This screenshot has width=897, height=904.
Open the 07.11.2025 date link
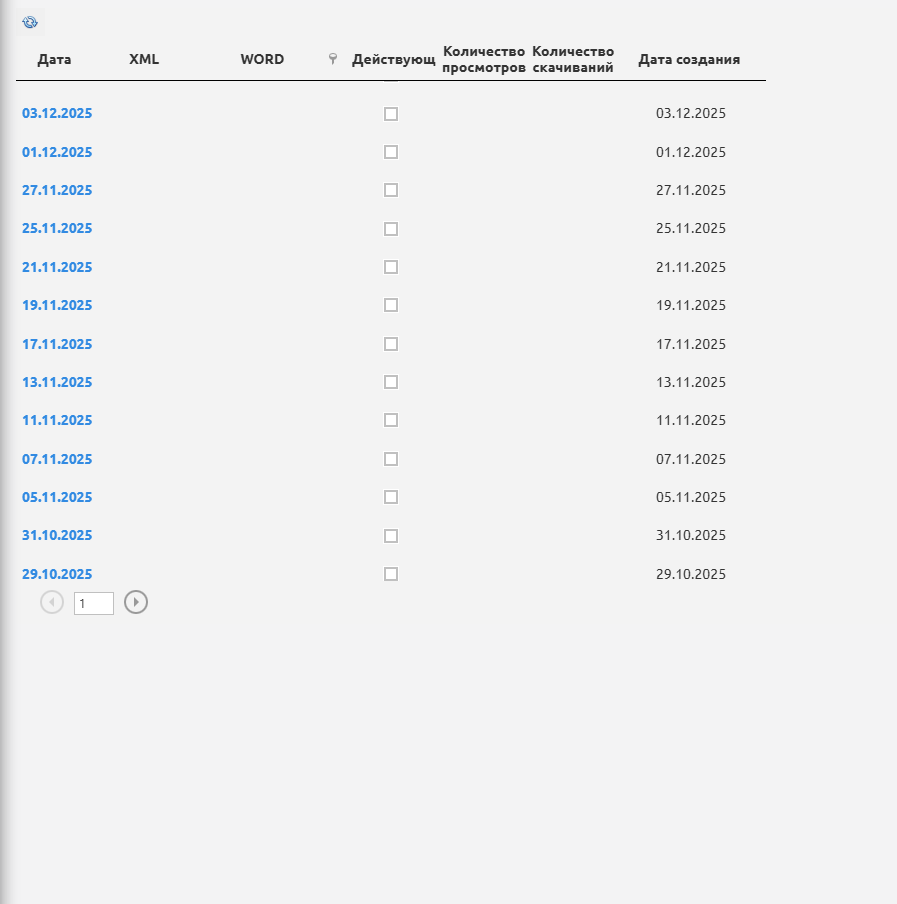[x=57, y=459]
